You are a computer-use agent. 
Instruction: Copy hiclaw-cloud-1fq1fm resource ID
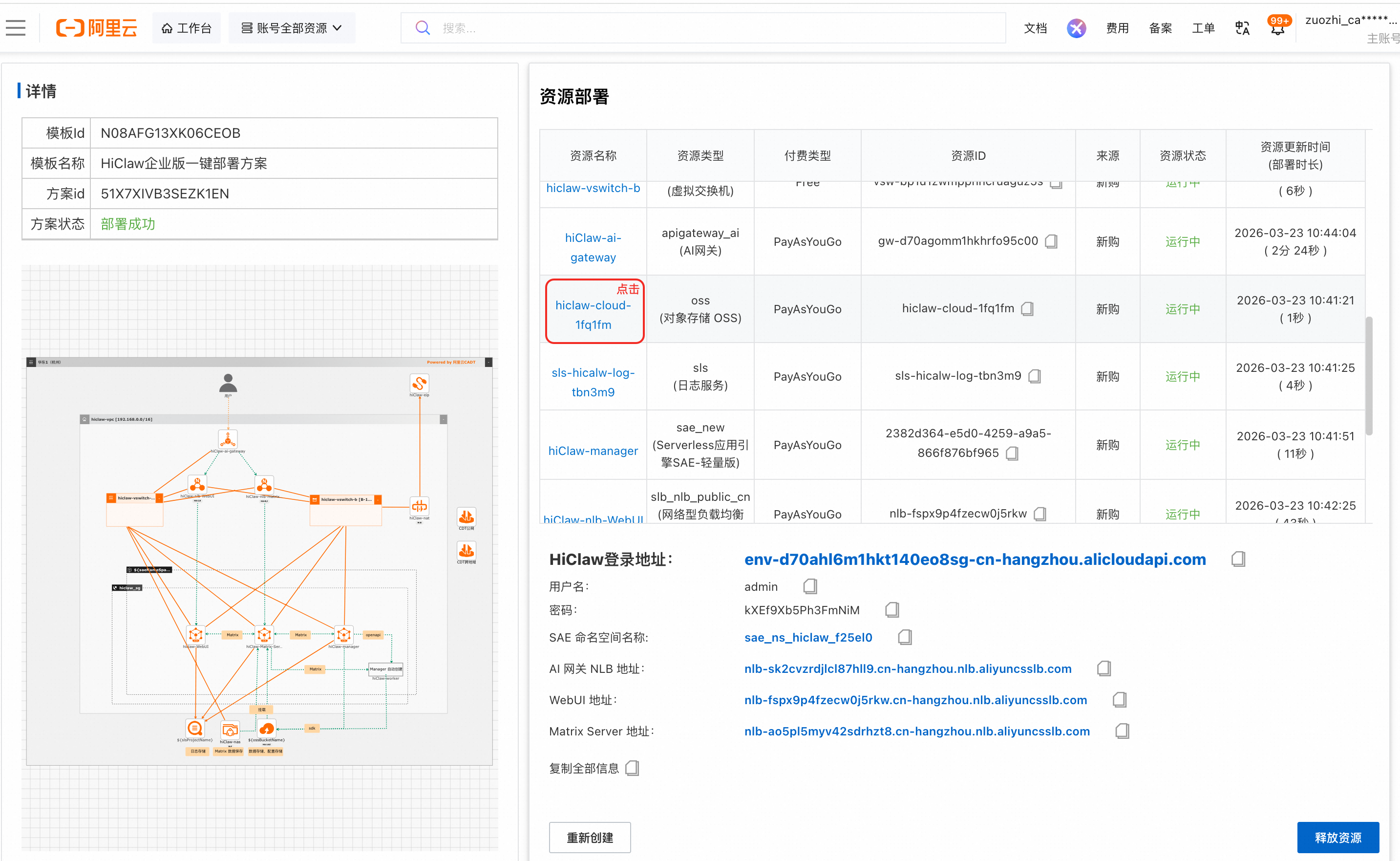click(1027, 309)
